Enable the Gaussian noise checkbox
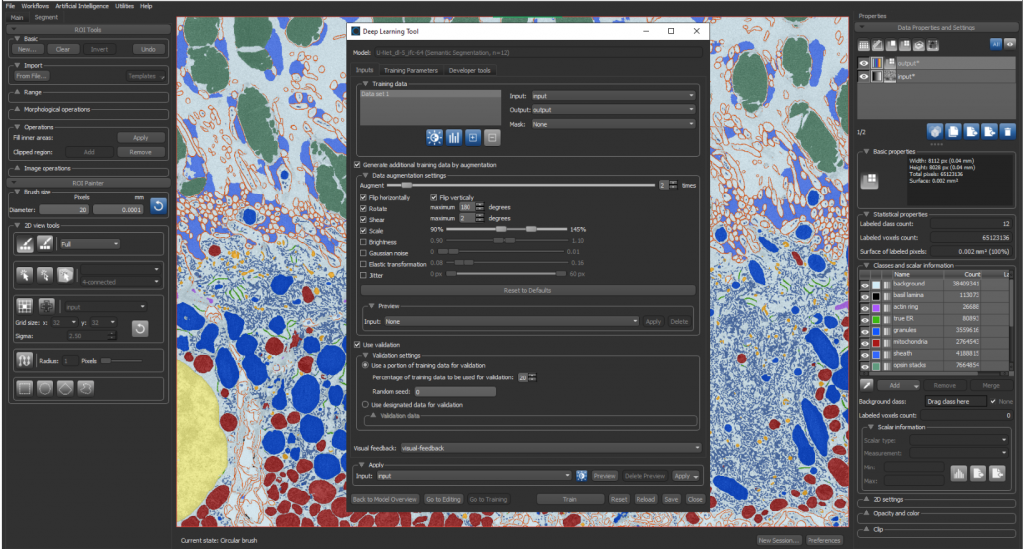The width and height of the screenshot is (1024, 549). tap(364, 253)
